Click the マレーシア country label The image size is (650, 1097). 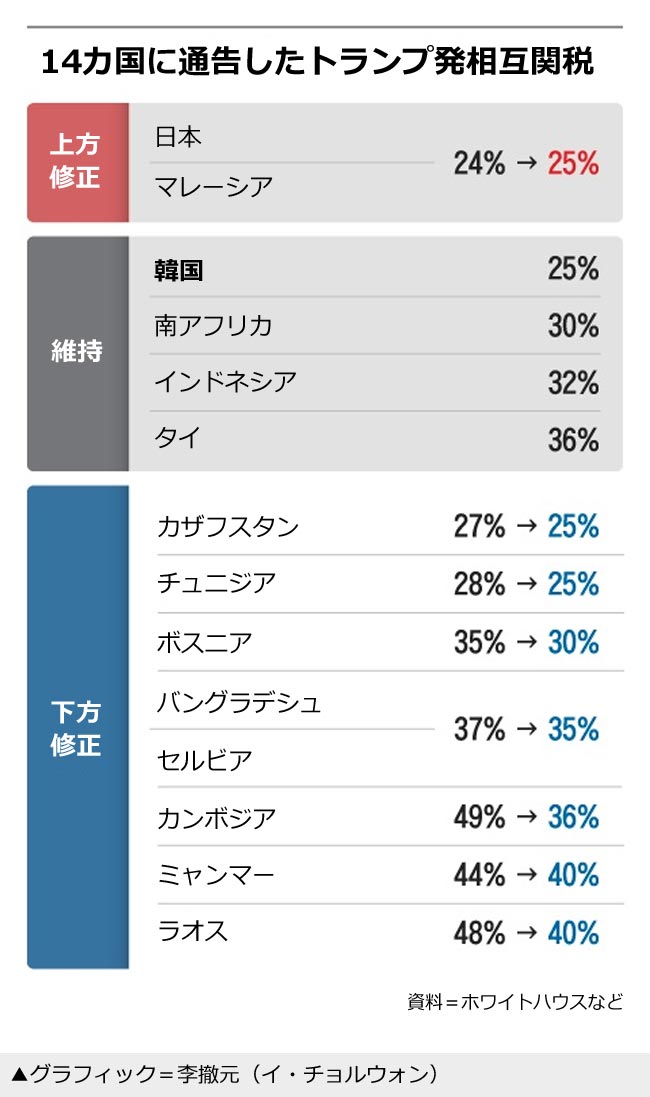(213, 186)
